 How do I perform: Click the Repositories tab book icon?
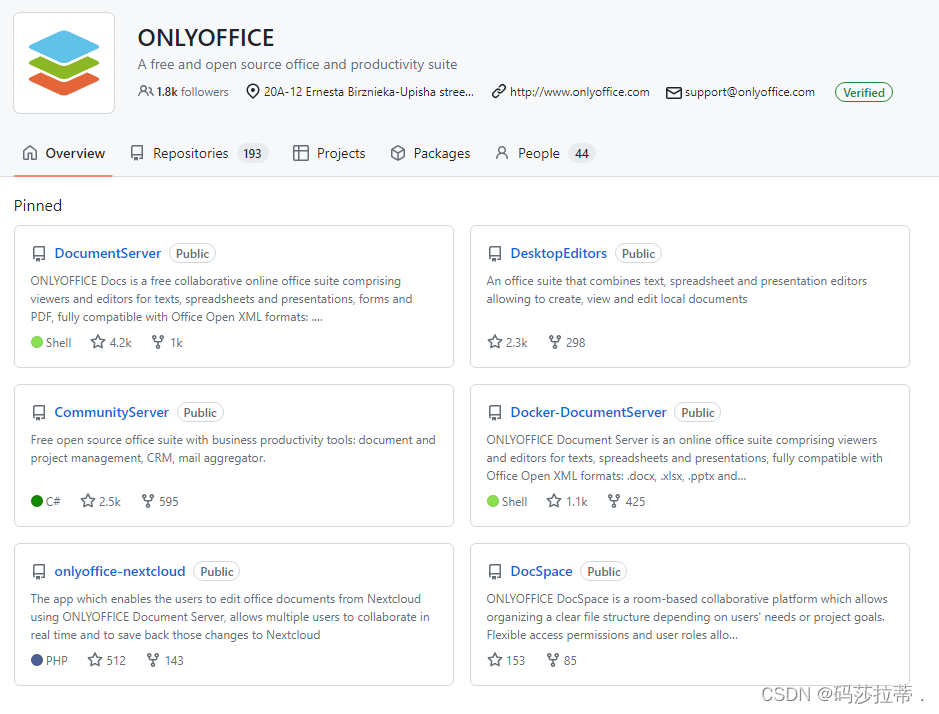tap(137, 153)
